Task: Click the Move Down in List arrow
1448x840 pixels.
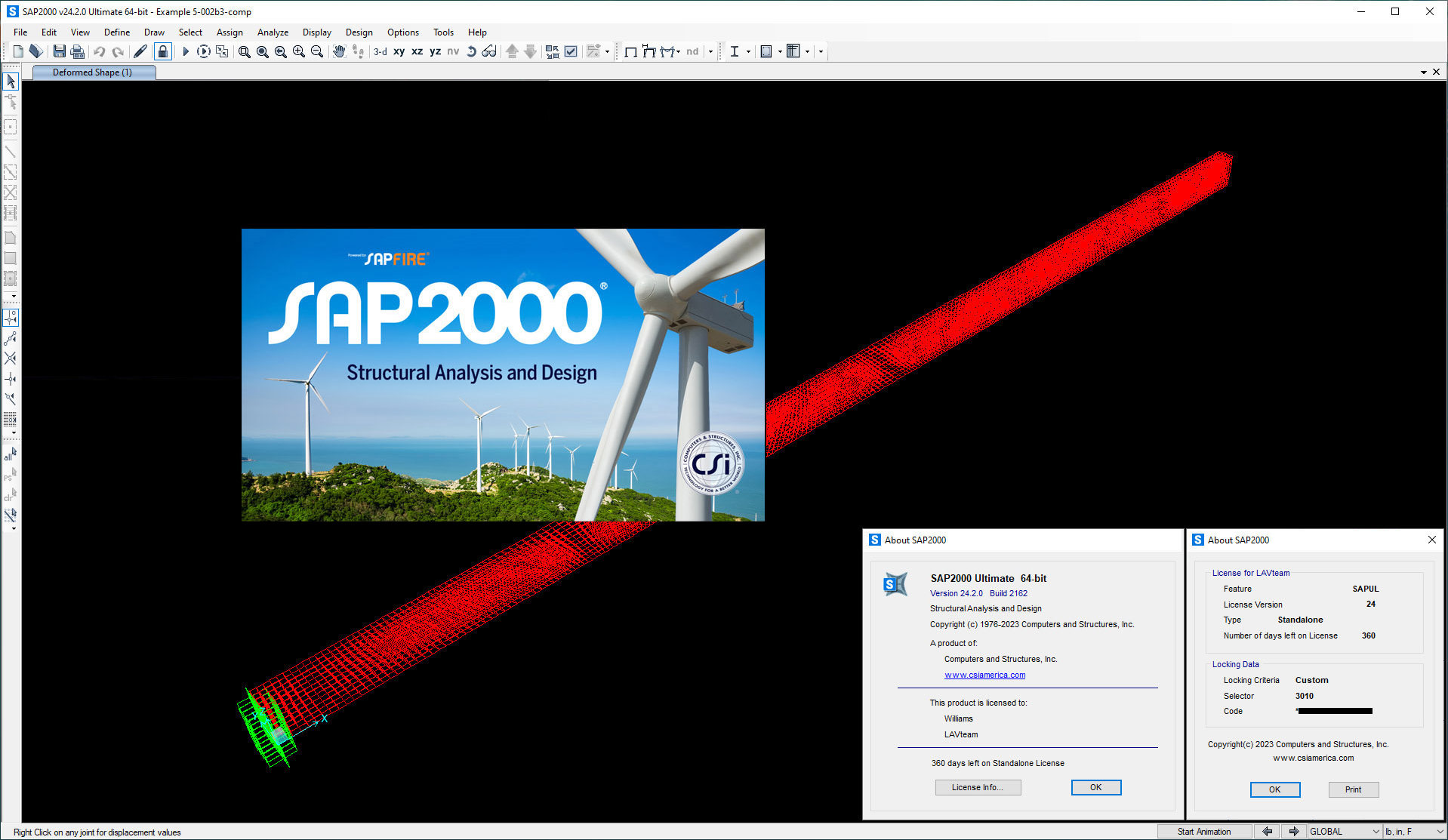Action: click(530, 51)
